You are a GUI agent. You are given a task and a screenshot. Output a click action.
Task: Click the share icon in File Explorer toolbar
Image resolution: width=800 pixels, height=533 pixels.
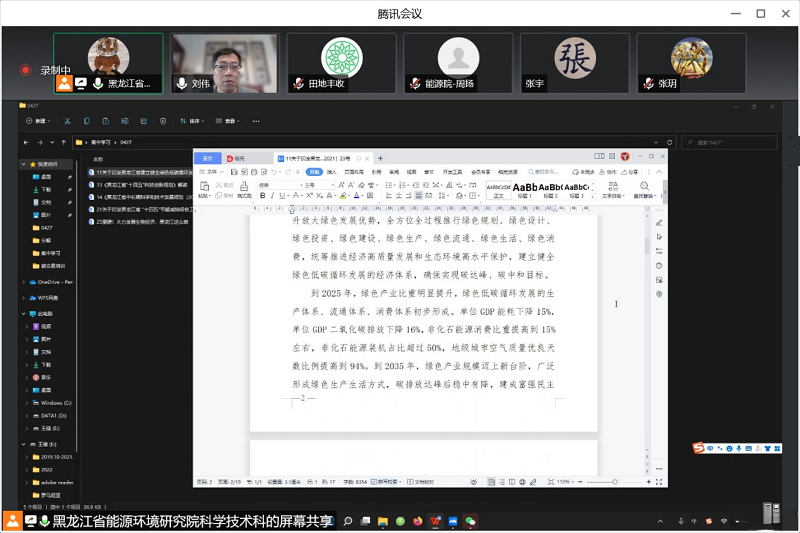coord(144,121)
